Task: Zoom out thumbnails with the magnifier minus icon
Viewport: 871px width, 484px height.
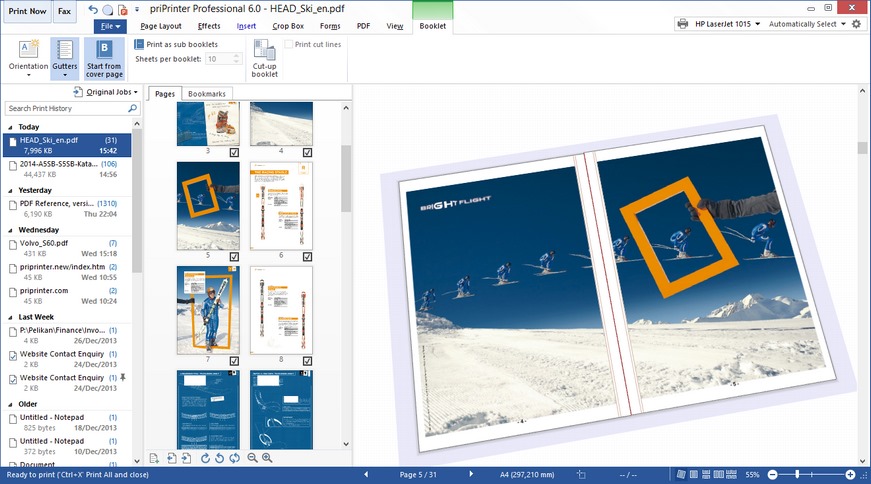Action: [x=252, y=458]
